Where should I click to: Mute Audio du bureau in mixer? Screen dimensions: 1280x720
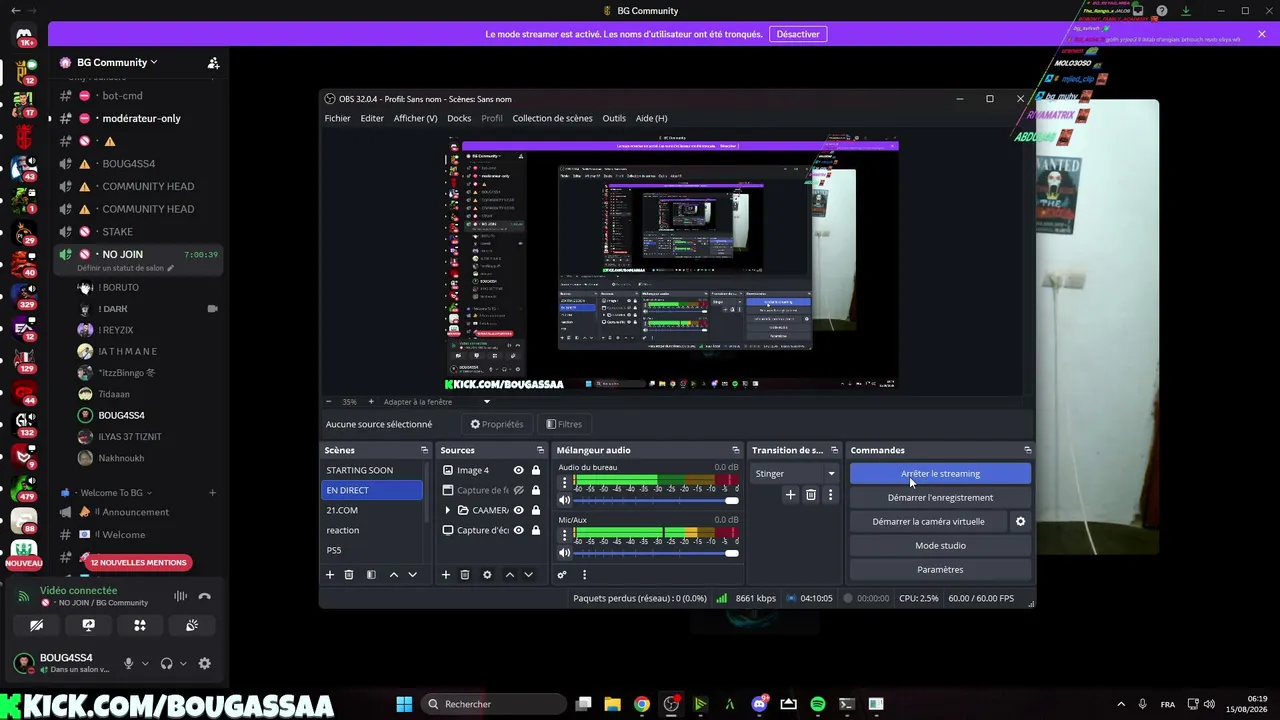pyautogui.click(x=565, y=500)
